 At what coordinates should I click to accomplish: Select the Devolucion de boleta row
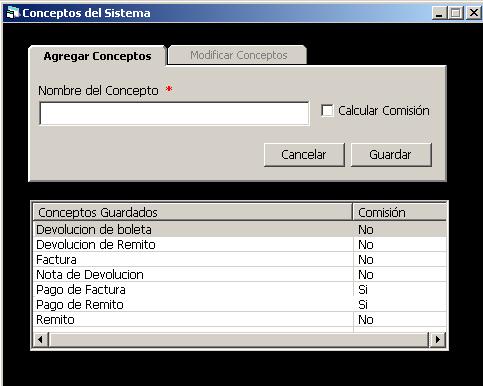coord(240,229)
